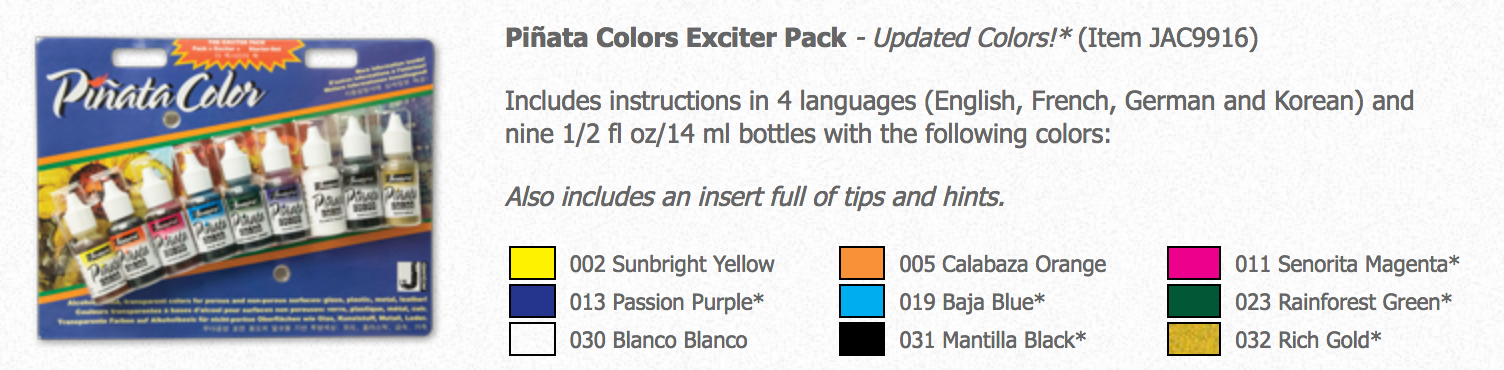Choose the Senorita Magenta color swatch
1504x370 pixels.
pos(1194,264)
